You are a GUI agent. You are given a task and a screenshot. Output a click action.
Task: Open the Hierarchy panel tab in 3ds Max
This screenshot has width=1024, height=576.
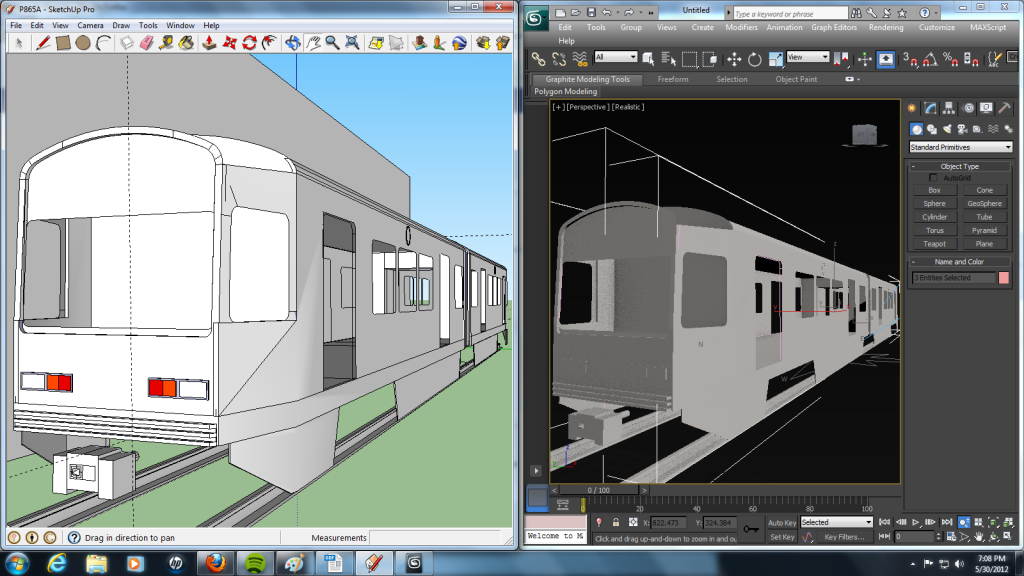[x=949, y=108]
